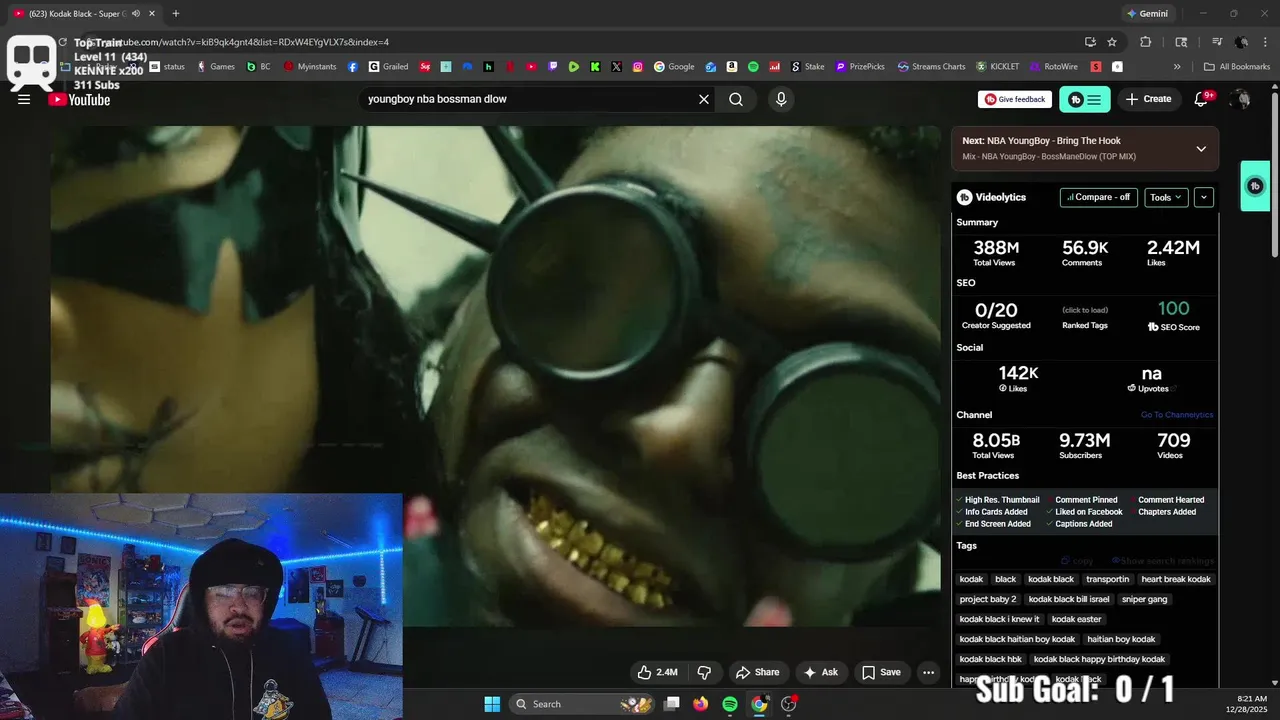The width and height of the screenshot is (1280, 720).
Task: Select the 'kodak black' tag
Action: tap(1051, 579)
